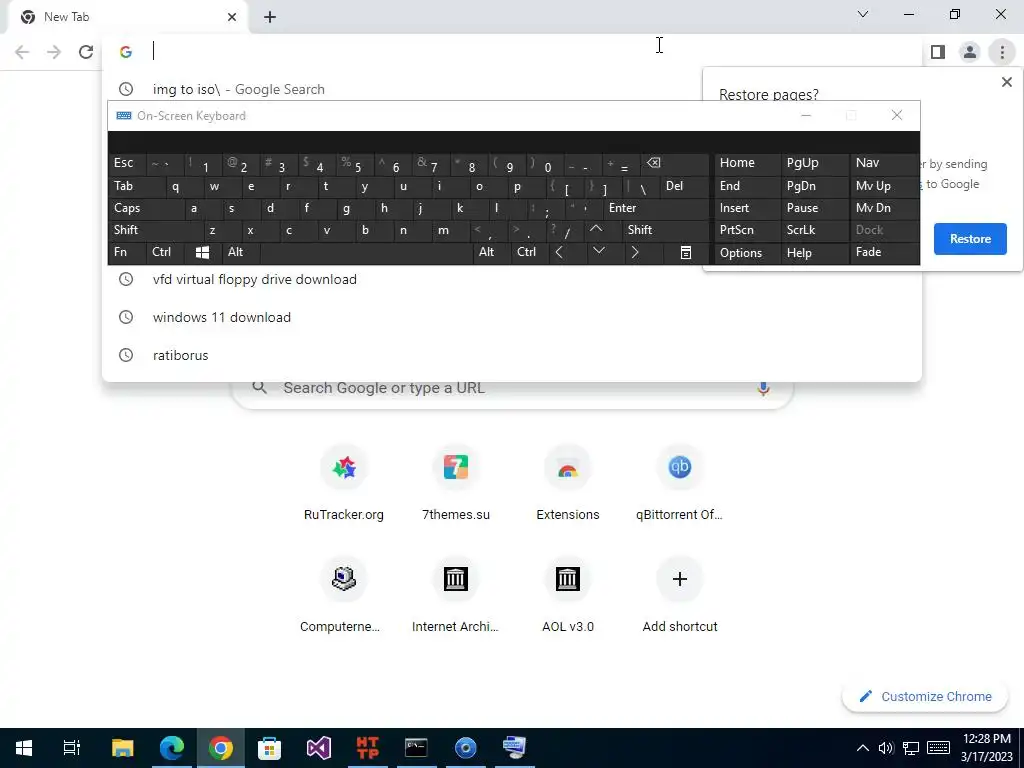Toggle left Ctrl key on On-Screen Keyboard
The width and height of the screenshot is (1024, 768).
coord(165,252)
